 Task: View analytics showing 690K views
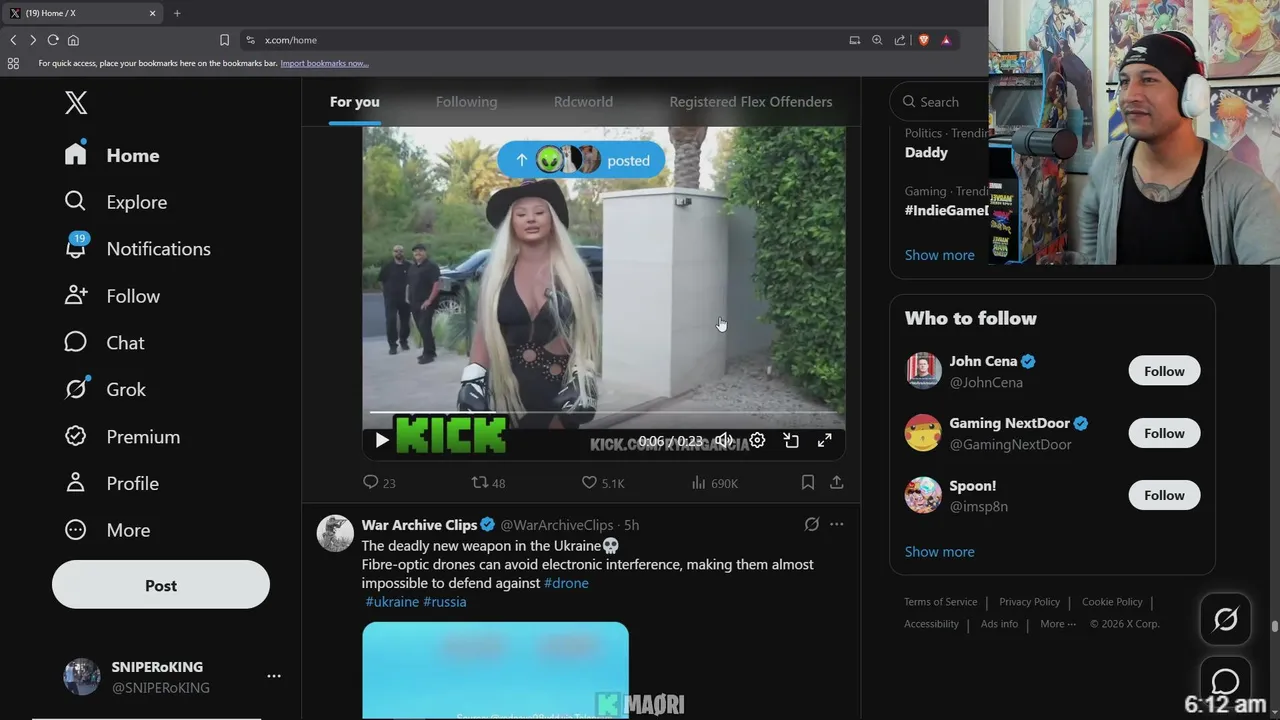click(x=714, y=483)
